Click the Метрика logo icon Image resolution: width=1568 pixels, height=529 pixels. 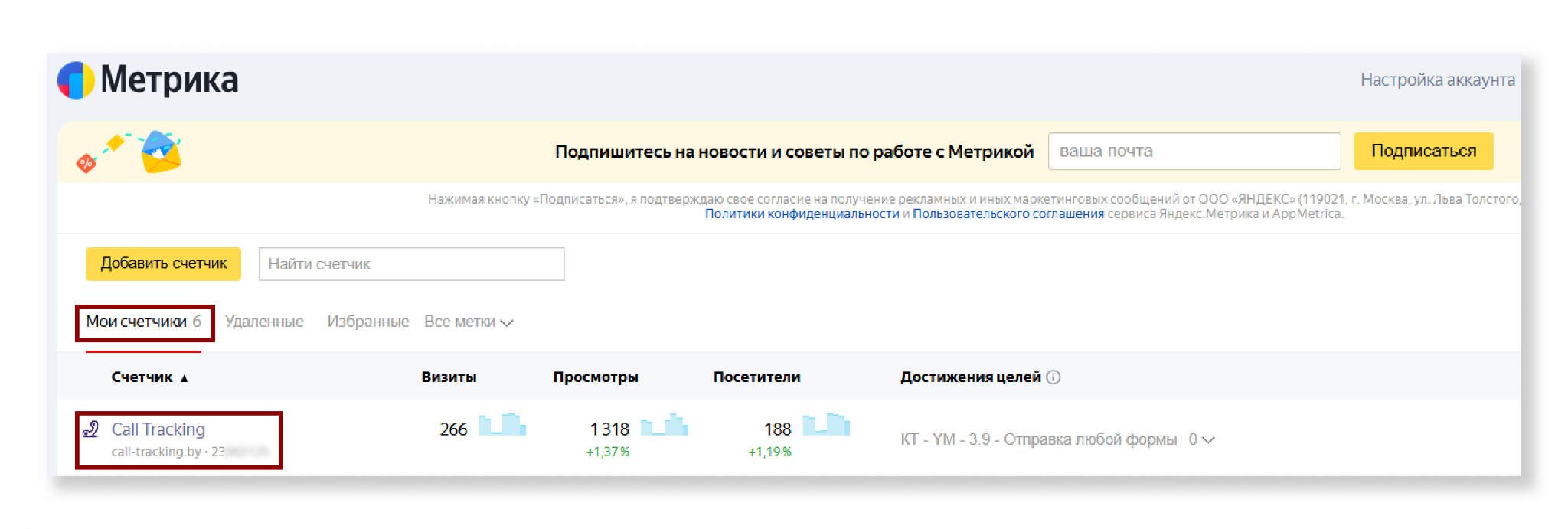point(76,80)
